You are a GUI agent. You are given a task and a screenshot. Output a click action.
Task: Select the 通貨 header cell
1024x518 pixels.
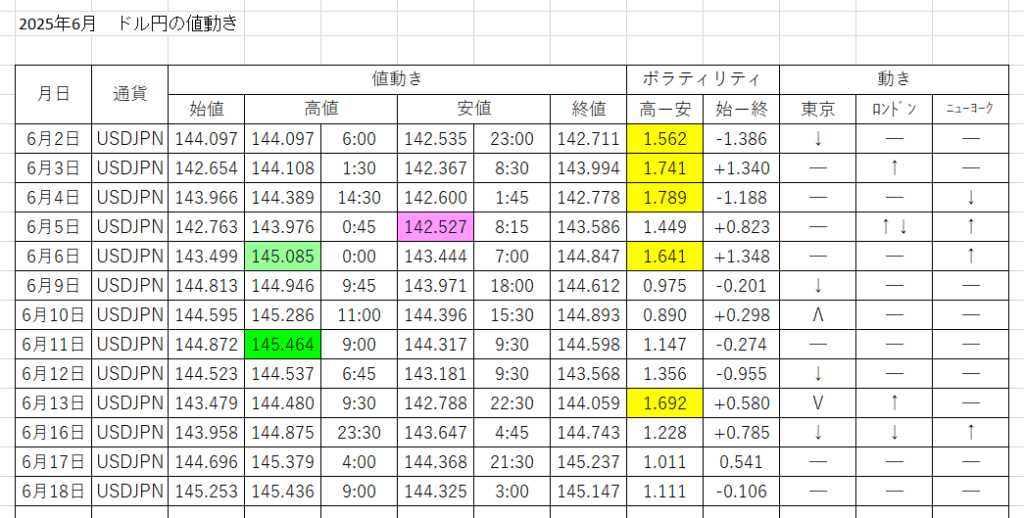(130, 93)
